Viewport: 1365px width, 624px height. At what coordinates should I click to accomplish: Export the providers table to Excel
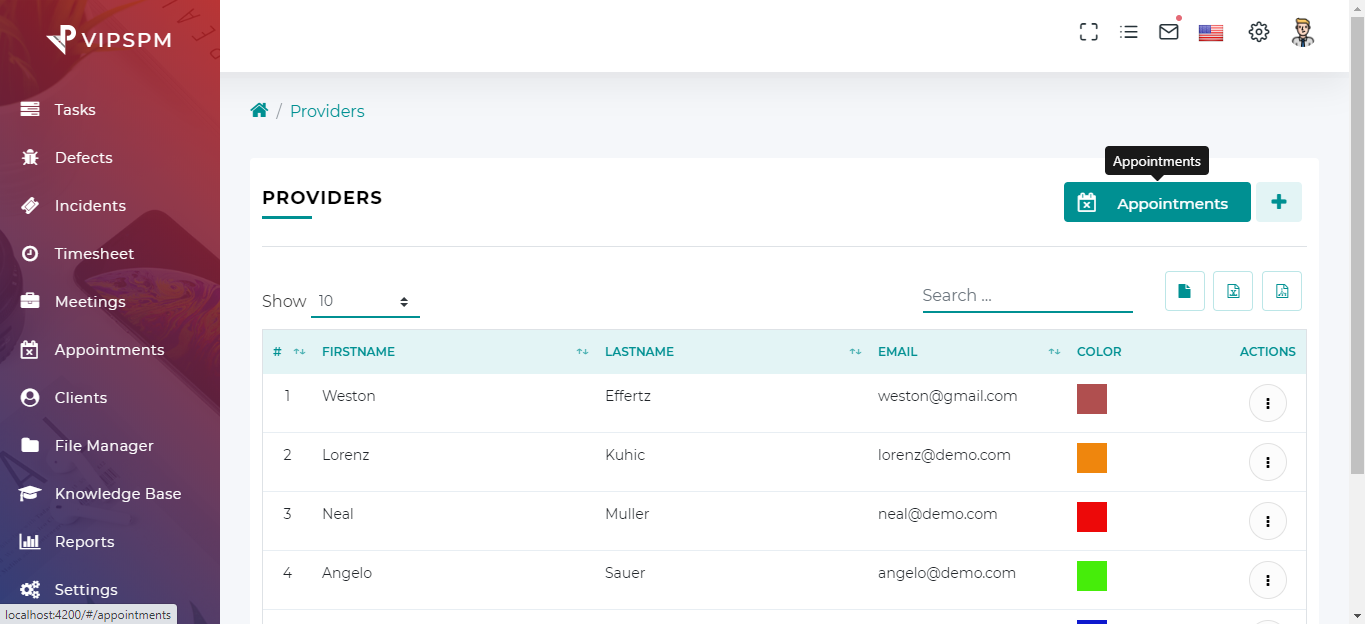[1232, 290]
